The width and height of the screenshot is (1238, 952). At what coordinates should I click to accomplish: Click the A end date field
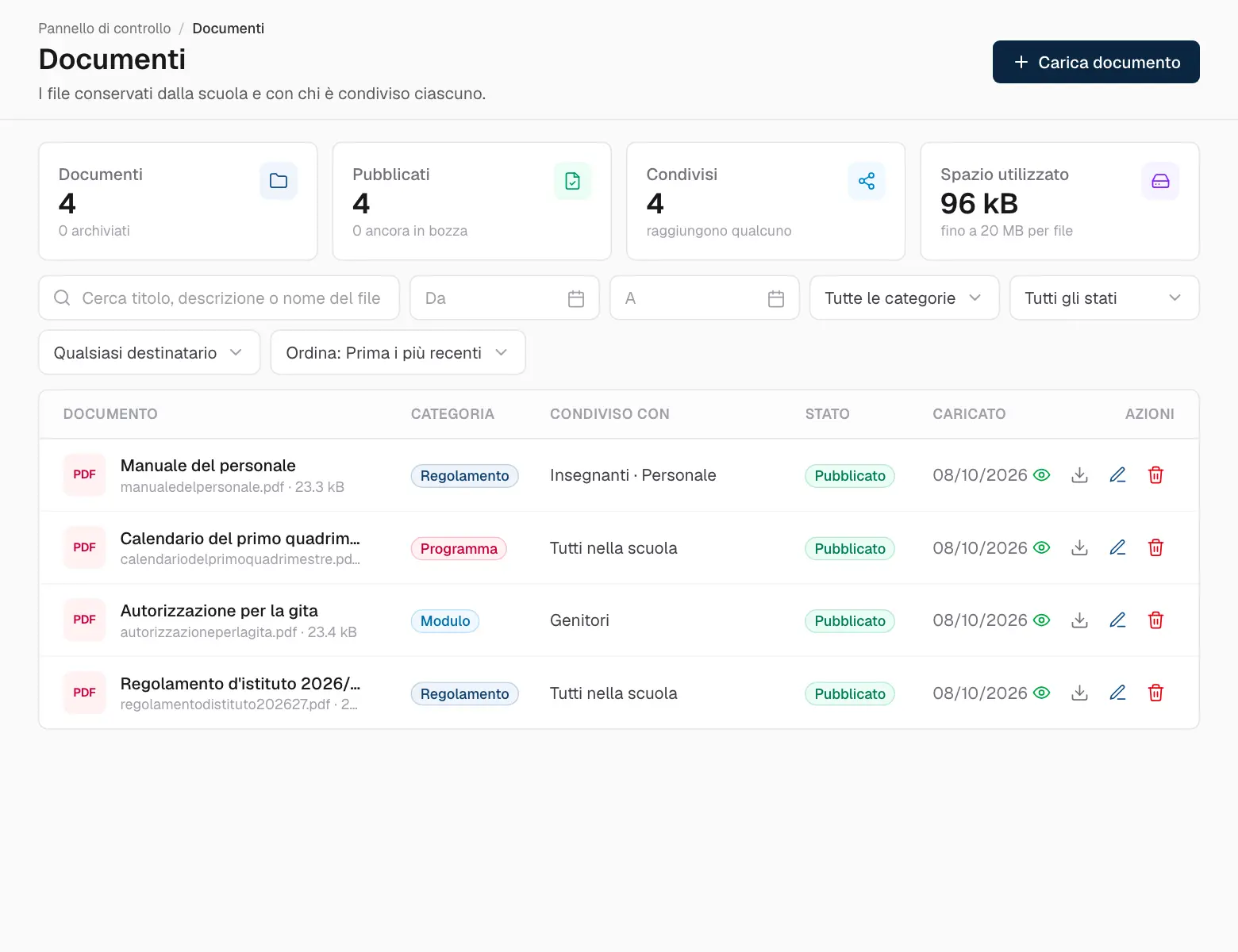705,298
